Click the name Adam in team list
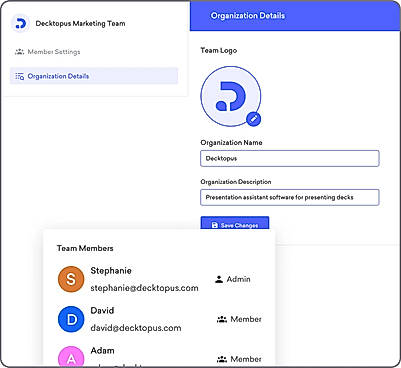The height and width of the screenshot is (368, 401). click(102, 350)
